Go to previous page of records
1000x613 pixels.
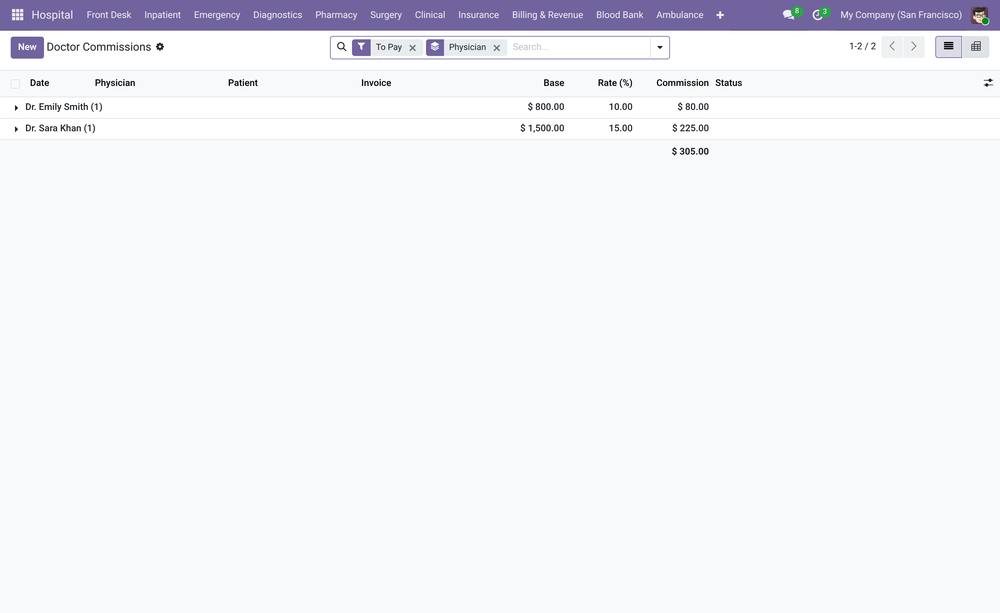pyautogui.click(x=892, y=47)
